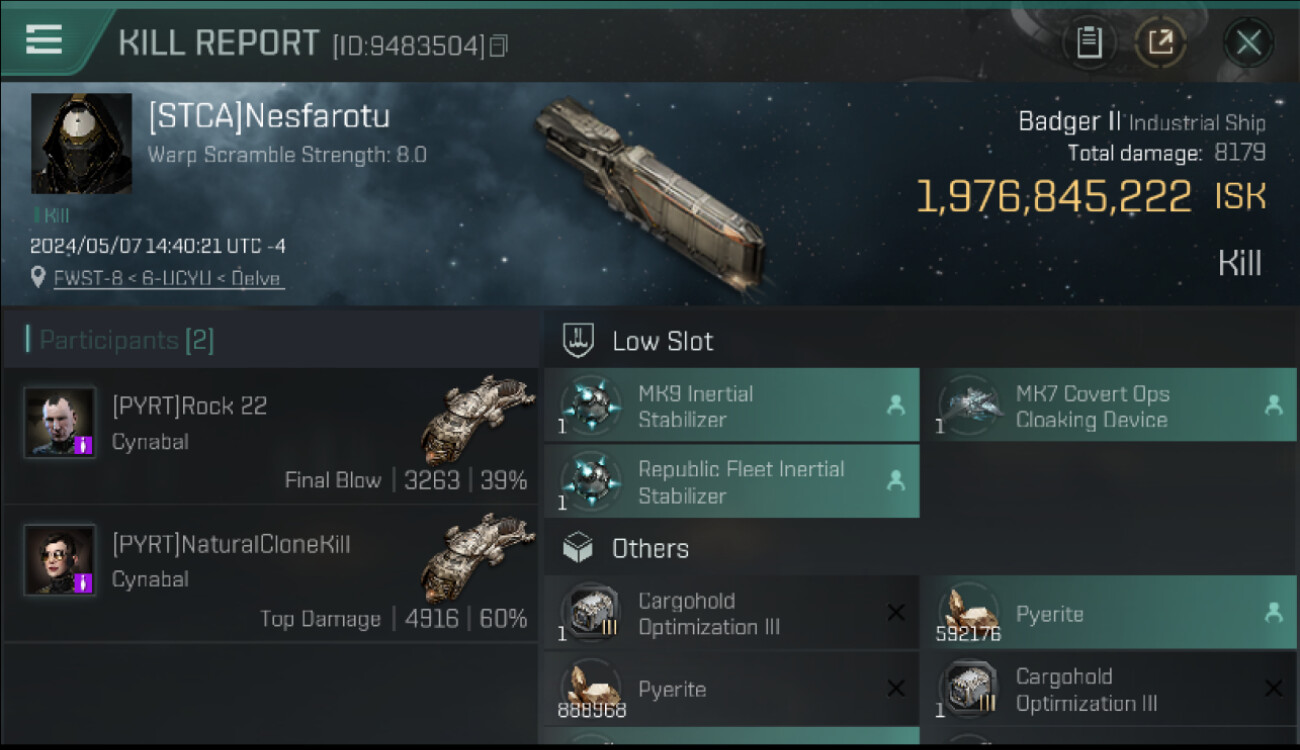1300x750 pixels.
Task: Open the Nesfarotu character portrait
Action: pos(81,143)
